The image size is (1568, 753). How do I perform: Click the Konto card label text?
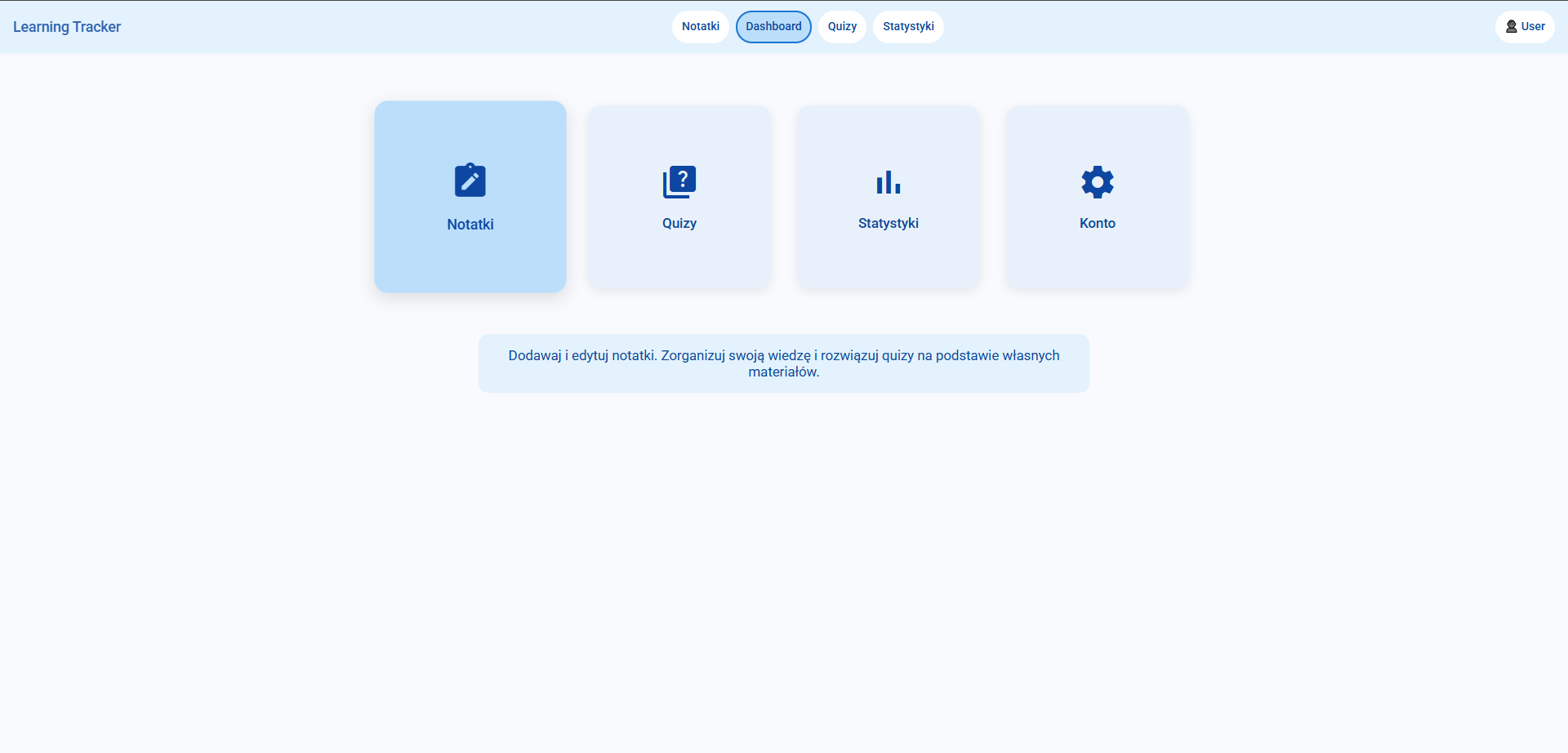point(1098,224)
